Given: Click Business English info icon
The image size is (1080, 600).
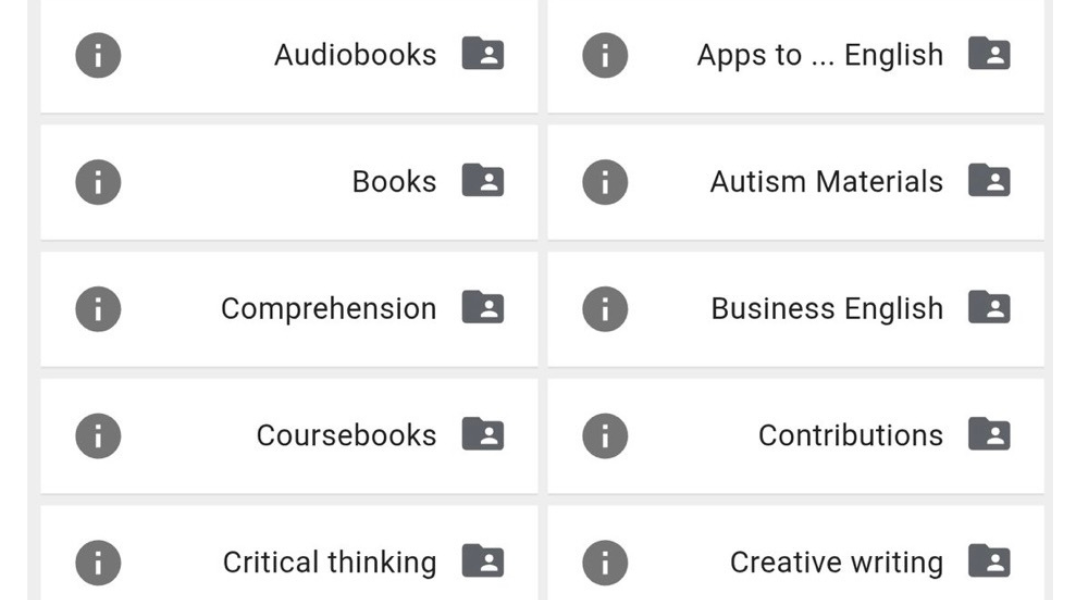Looking at the screenshot, I should 605,309.
